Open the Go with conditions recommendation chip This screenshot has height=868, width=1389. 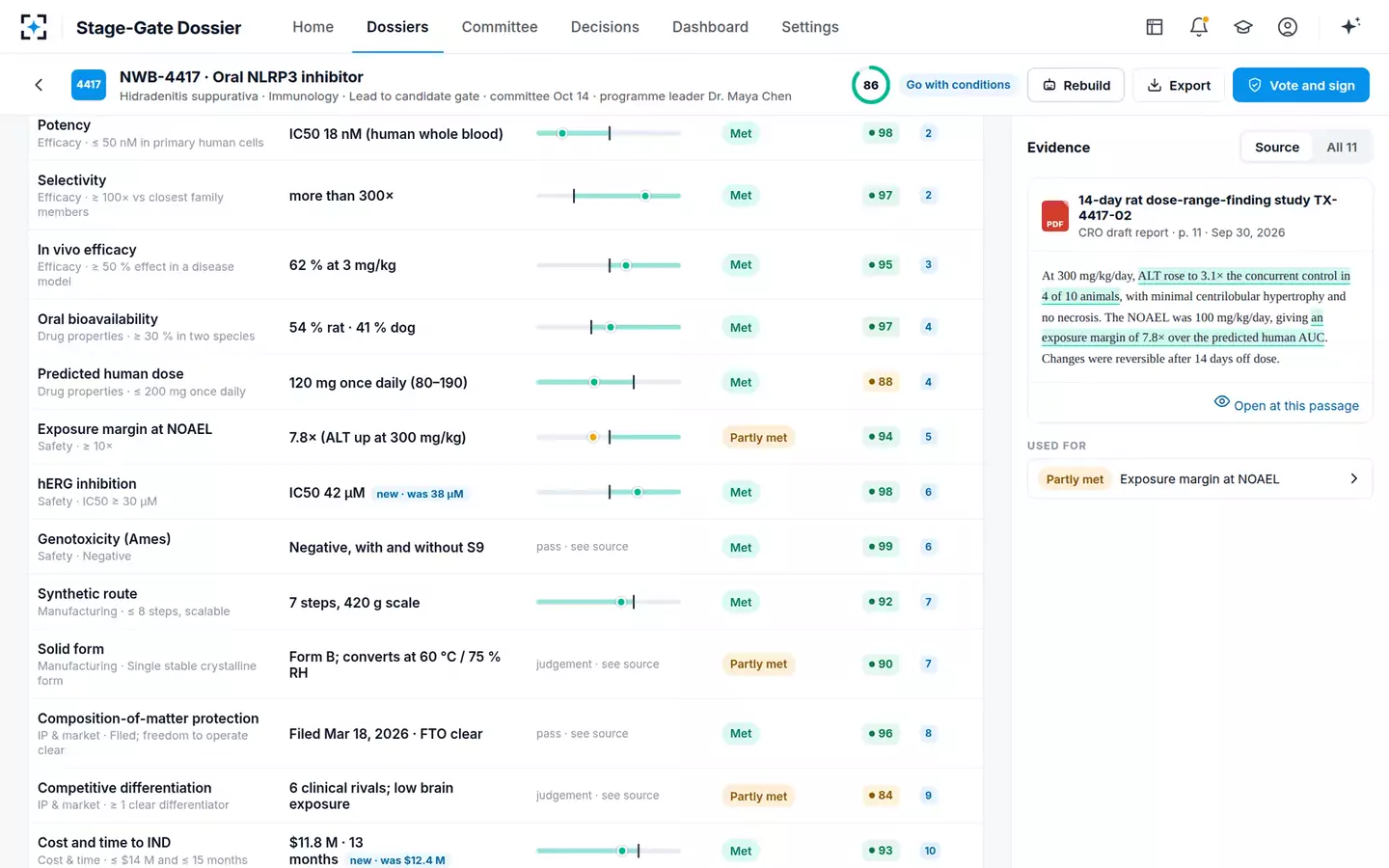point(958,85)
